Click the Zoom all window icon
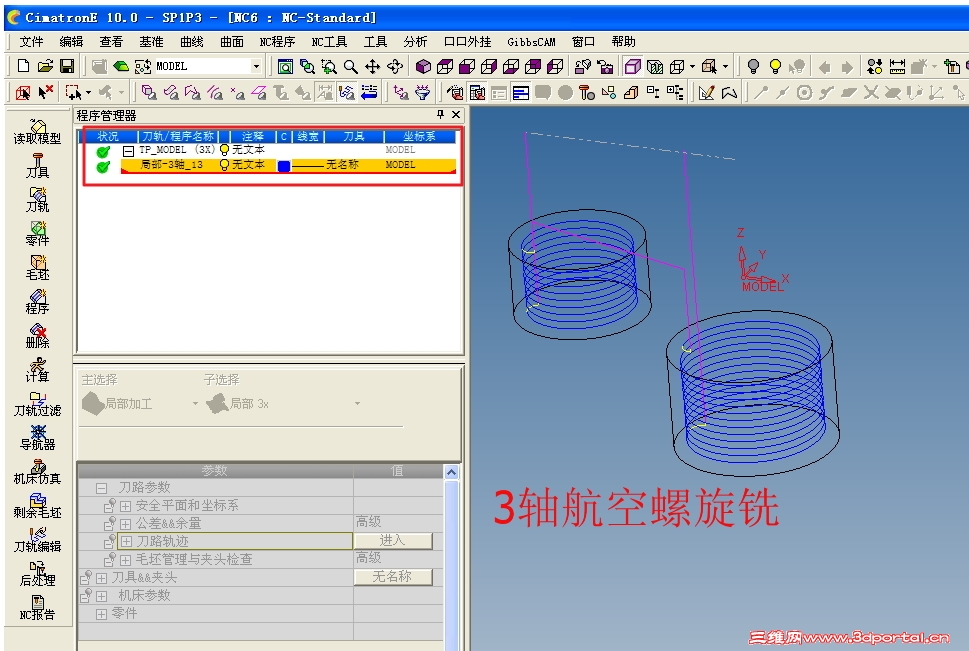Image resolution: width=969 pixels, height=651 pixels. [x=285, y=66]
